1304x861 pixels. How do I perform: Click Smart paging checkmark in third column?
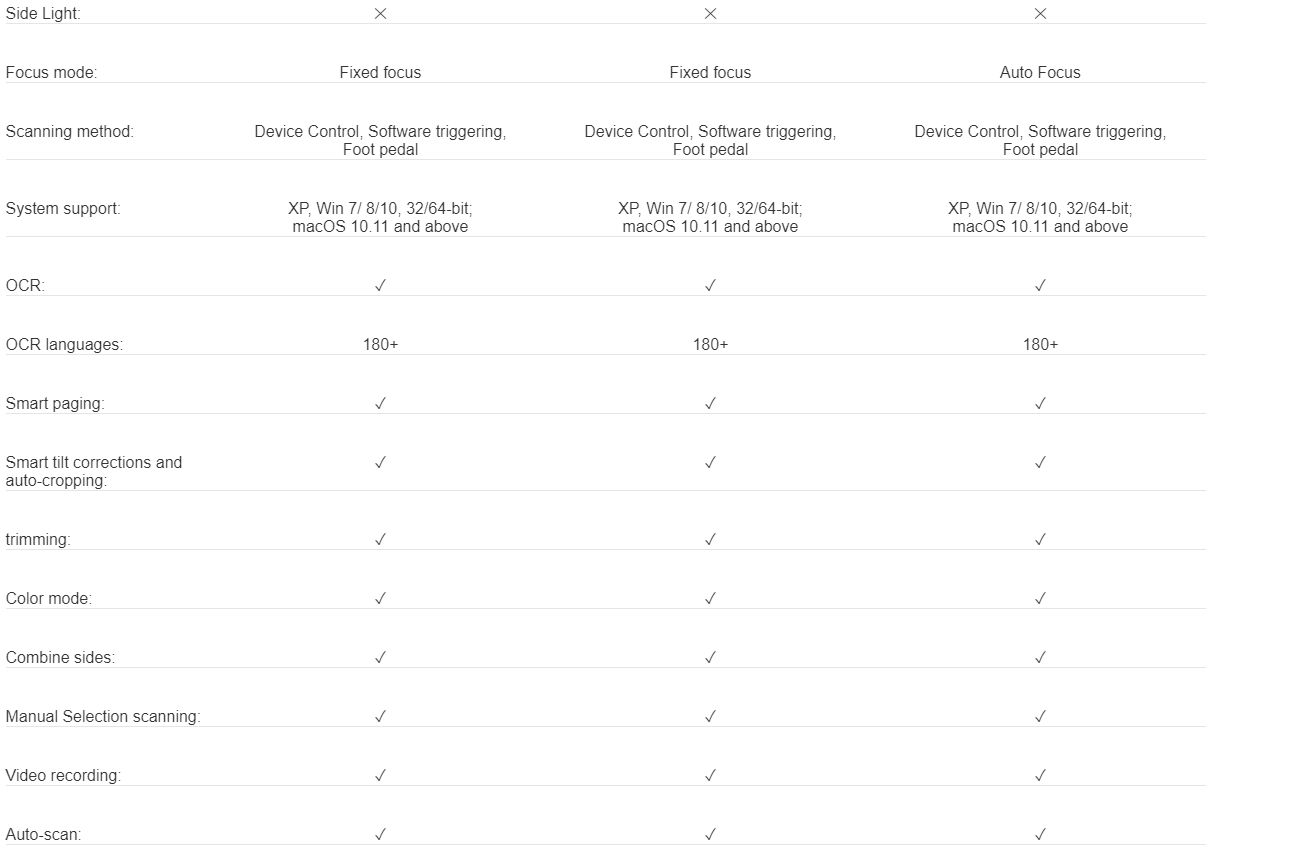[1040, 403]
